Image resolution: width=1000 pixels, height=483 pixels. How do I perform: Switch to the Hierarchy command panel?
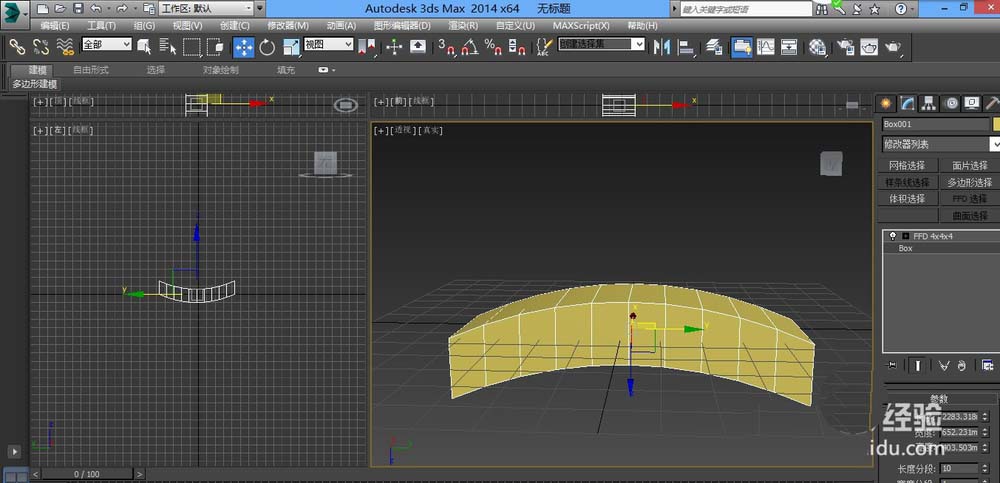pos(929,103)
